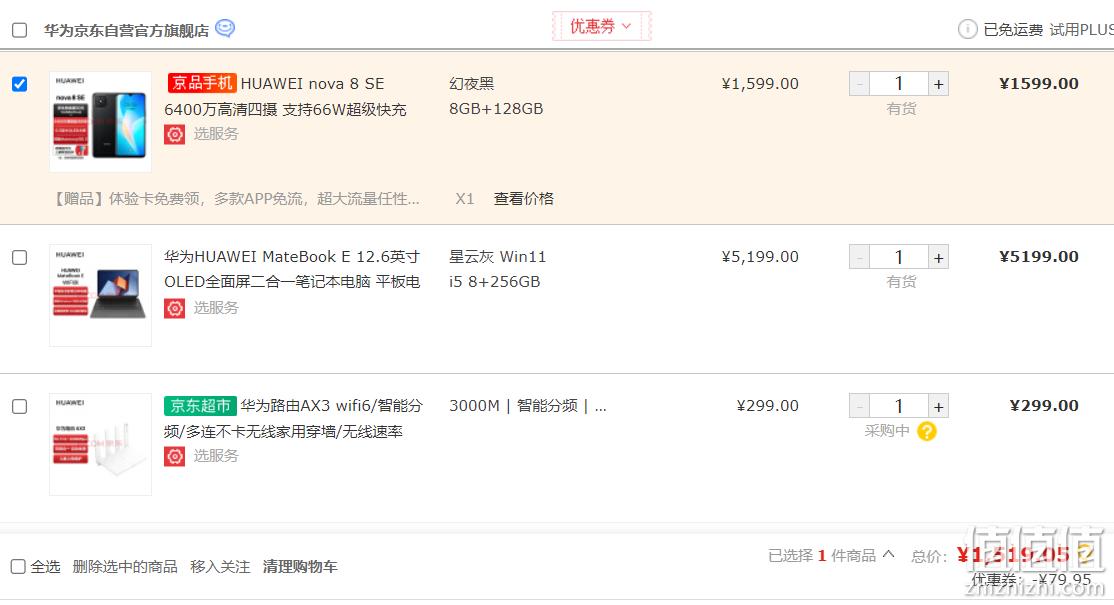This screenshot has height=605, width=1114.
Task: Select the 华为京东自营官方旗舰店 store checkbox
Action: coord(20,30)
